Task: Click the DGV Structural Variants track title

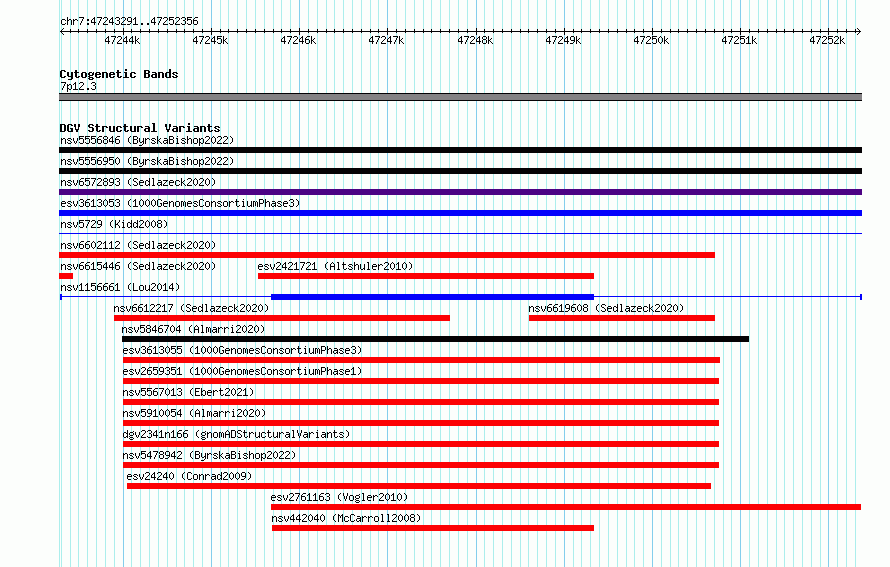Action: (140, 128)
